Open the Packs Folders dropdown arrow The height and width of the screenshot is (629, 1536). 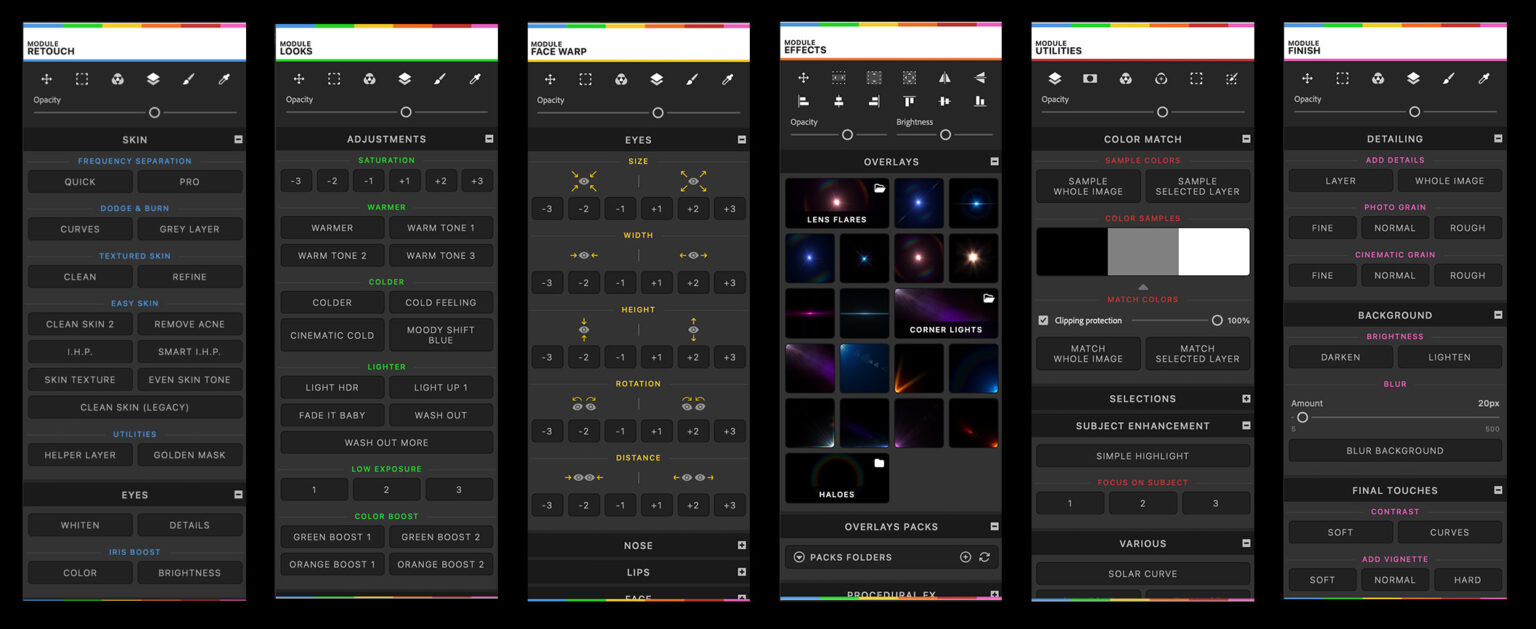click(799, 557)
